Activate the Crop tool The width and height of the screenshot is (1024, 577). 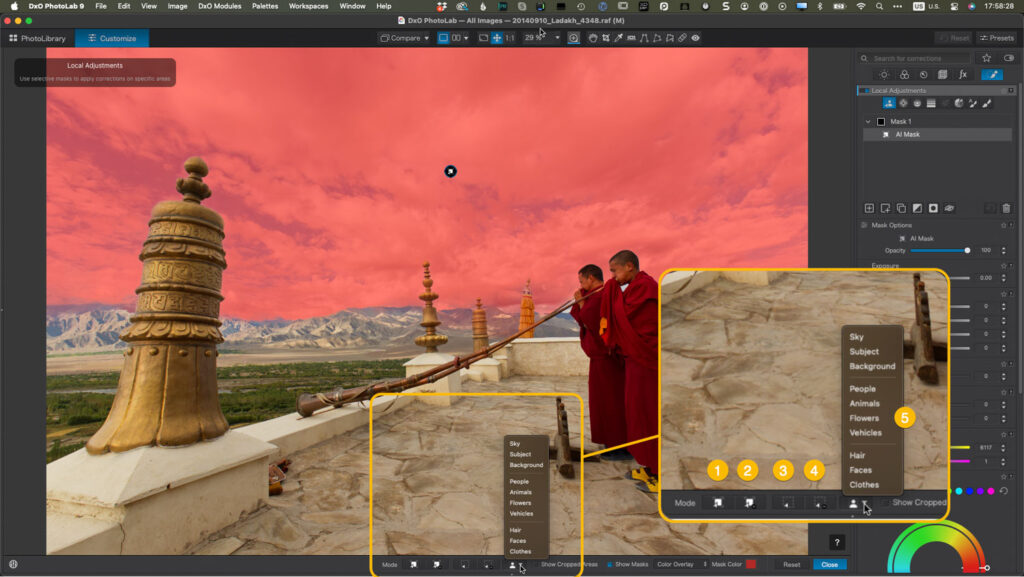tap(606, 38)
